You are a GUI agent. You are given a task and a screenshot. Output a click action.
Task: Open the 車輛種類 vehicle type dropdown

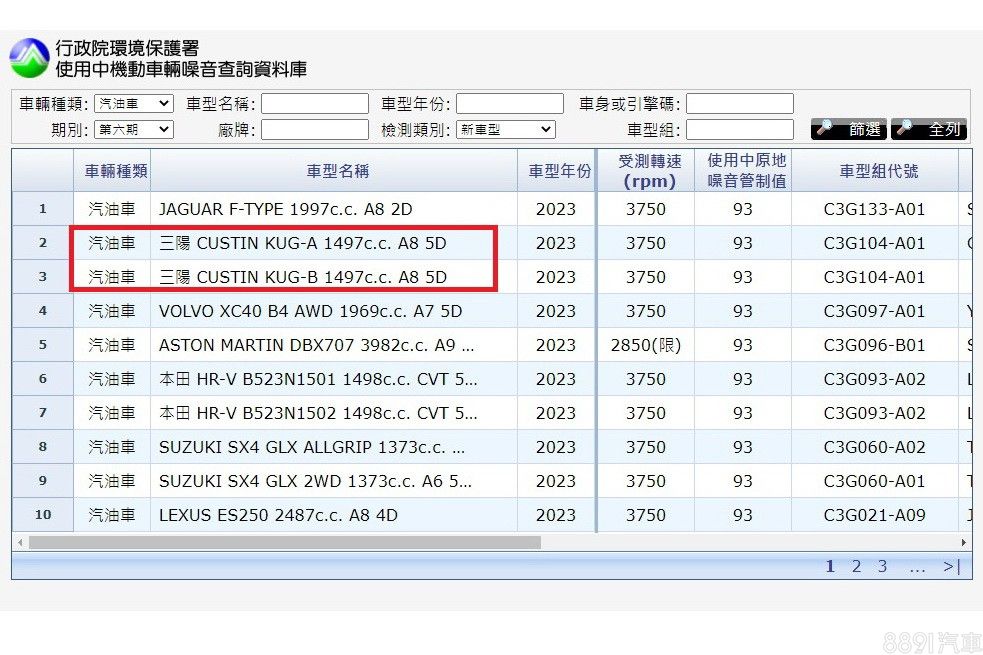tap(134, 104)
